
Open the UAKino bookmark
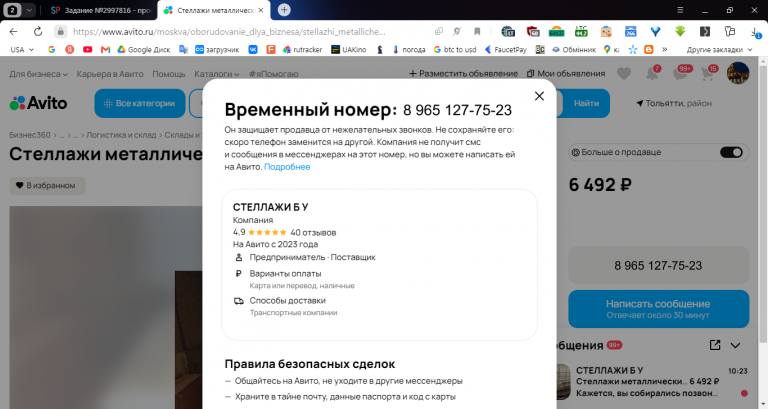(x=349, y=49)
